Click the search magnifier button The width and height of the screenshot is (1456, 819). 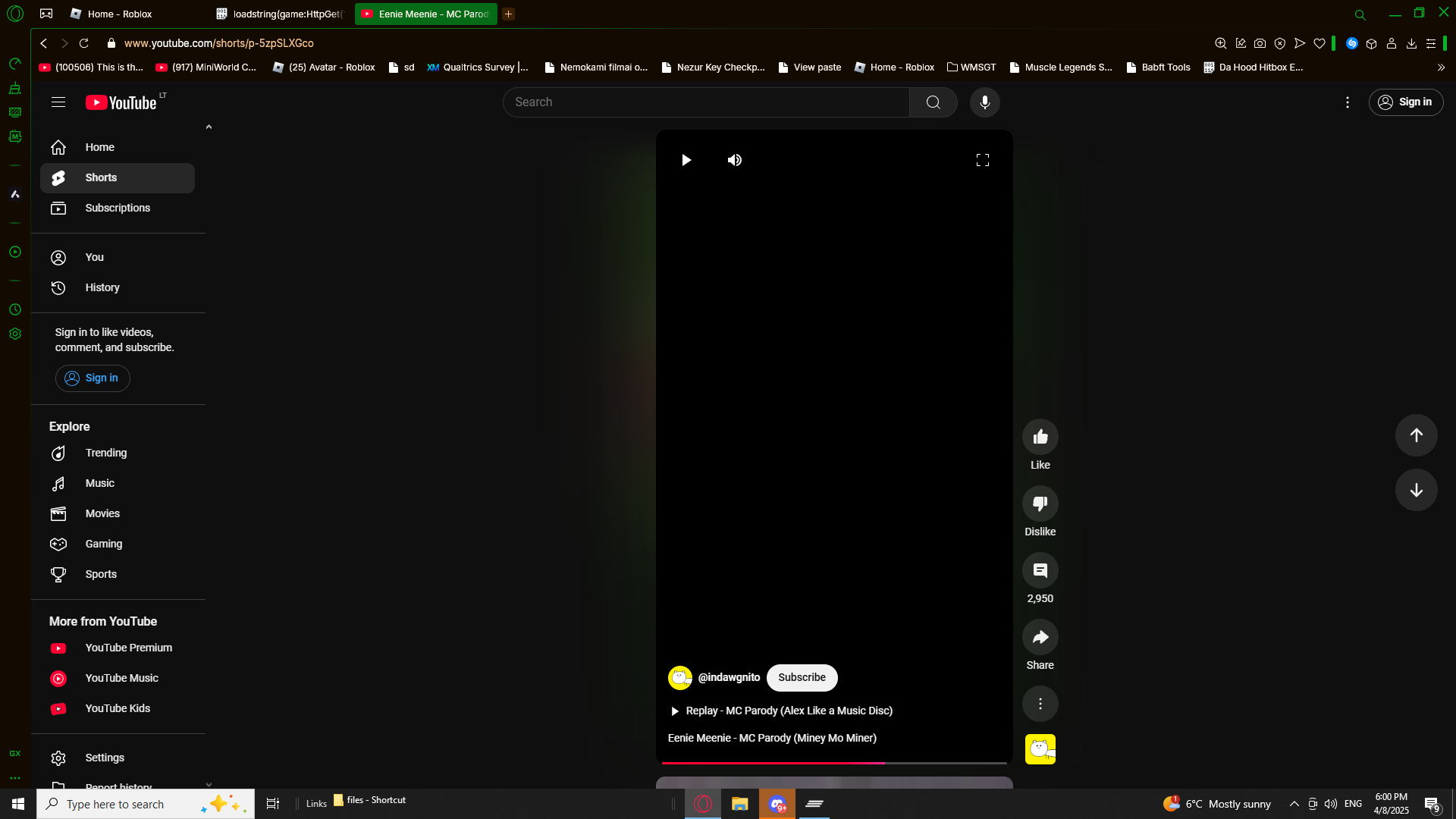tap(933, 102)
